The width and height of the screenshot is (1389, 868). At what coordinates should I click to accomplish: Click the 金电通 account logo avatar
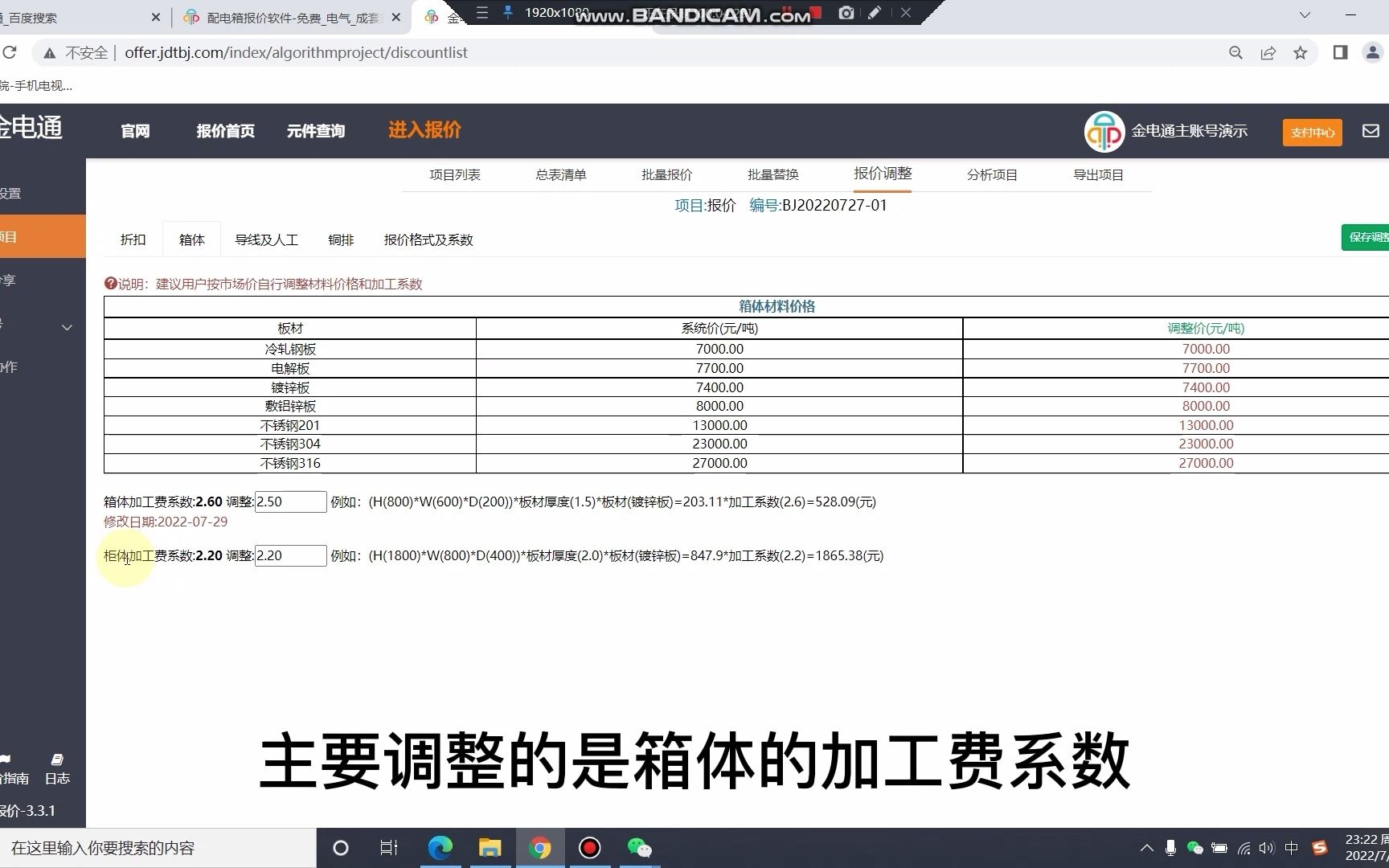tap(1104, 131)
